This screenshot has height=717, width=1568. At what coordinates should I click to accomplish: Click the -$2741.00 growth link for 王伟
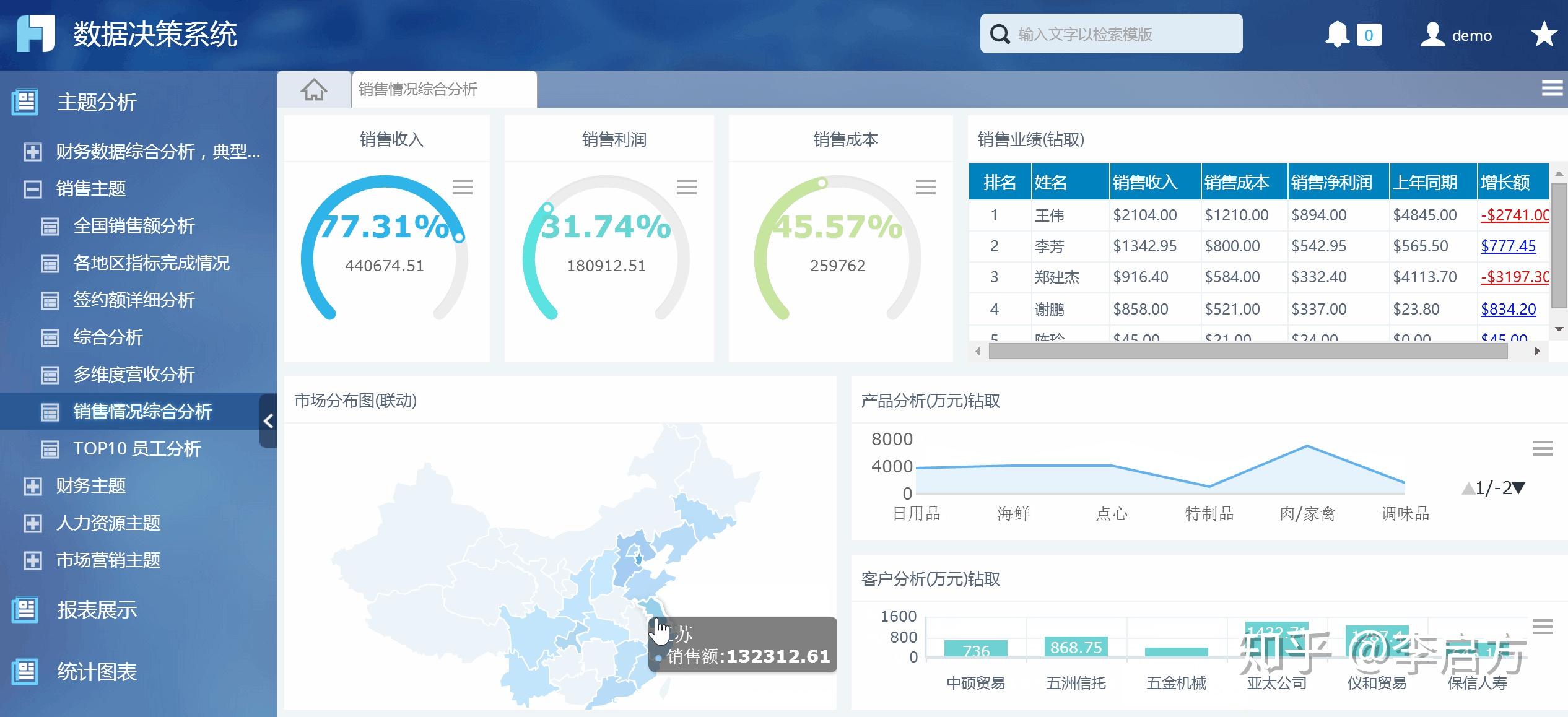[1515, 215]
